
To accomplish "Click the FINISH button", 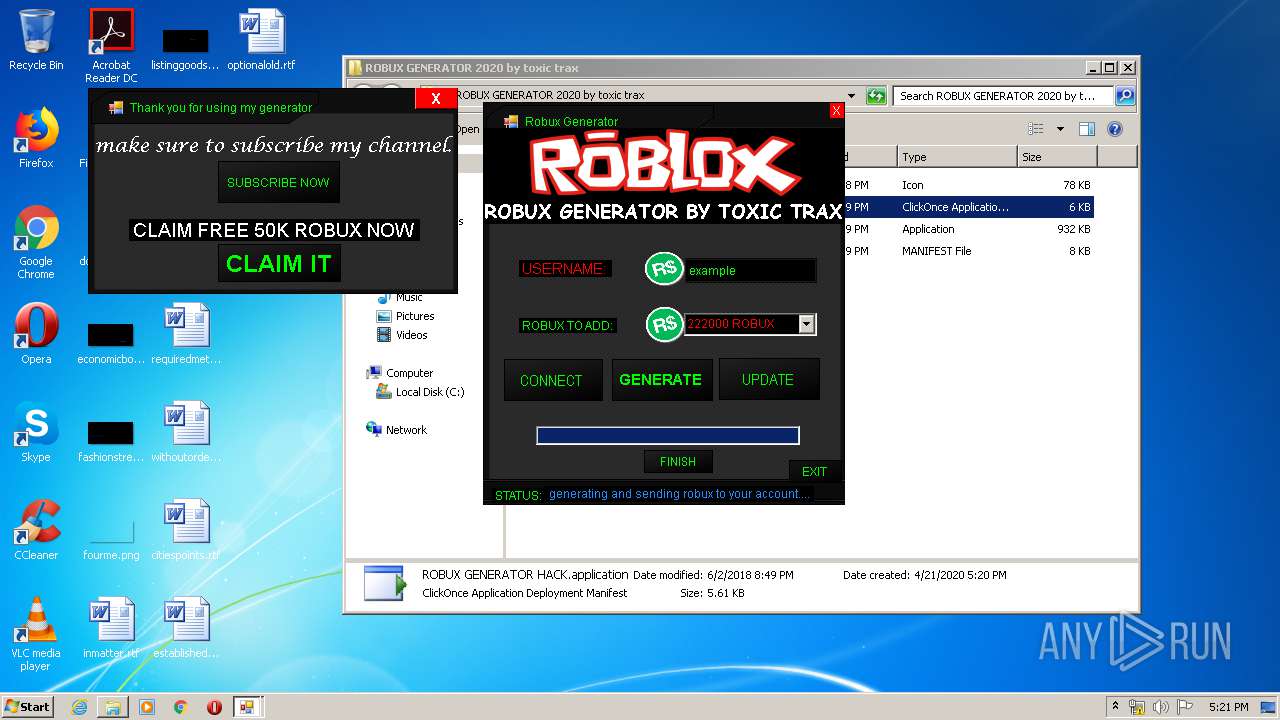I will (678, 461).
